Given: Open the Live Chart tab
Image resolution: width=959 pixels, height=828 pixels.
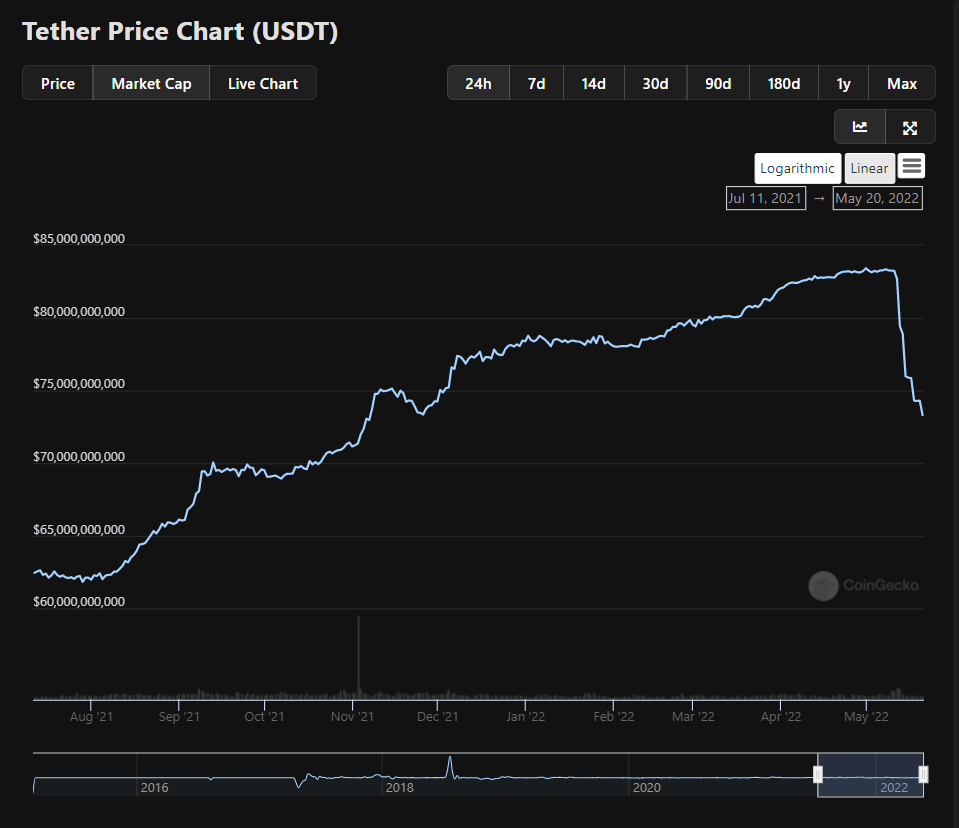Looking at the screenshot, I should [263, 83].
